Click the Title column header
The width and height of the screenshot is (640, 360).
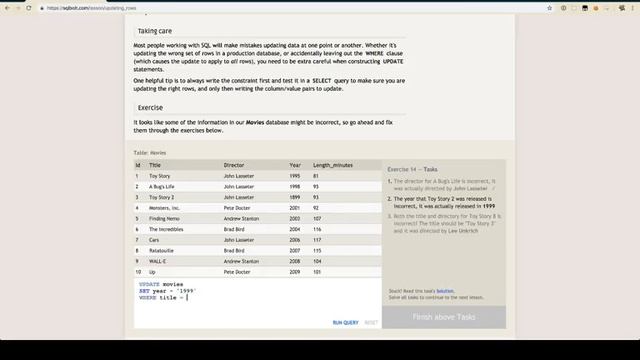(x=155, y=165)
